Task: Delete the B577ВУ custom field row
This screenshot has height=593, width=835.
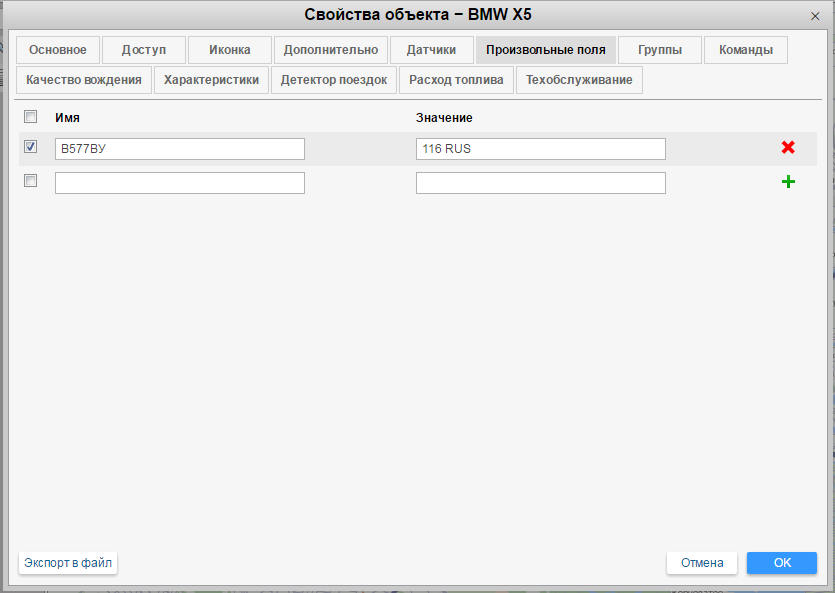Action: coord(788,148)
